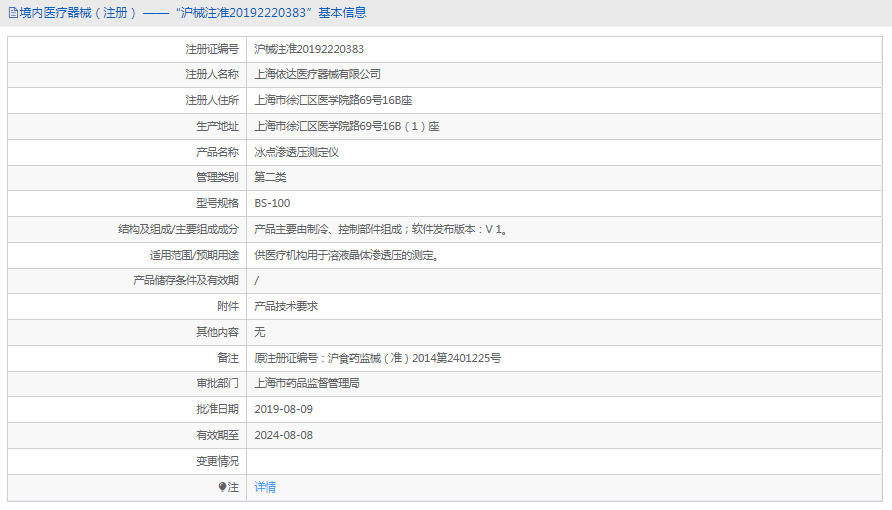Click the 结构及组成/主要组成成分 label

pos(178,229)
